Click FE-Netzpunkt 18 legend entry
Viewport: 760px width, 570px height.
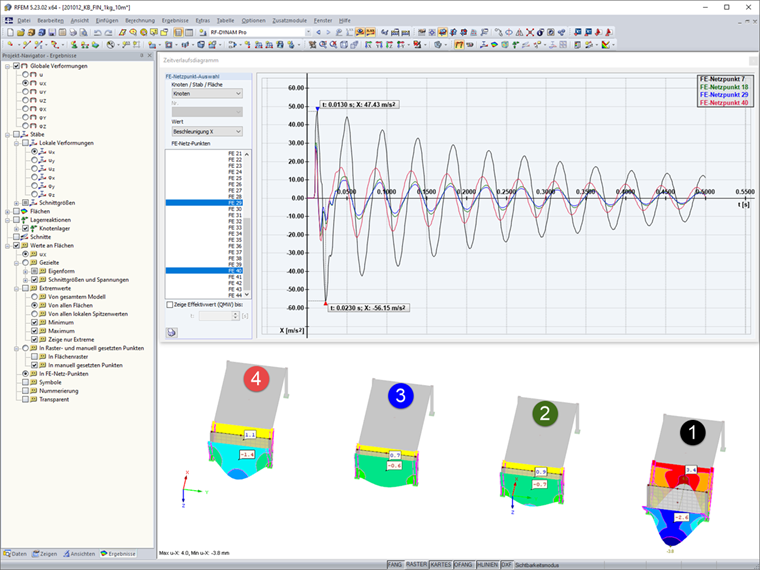point(724,87)
